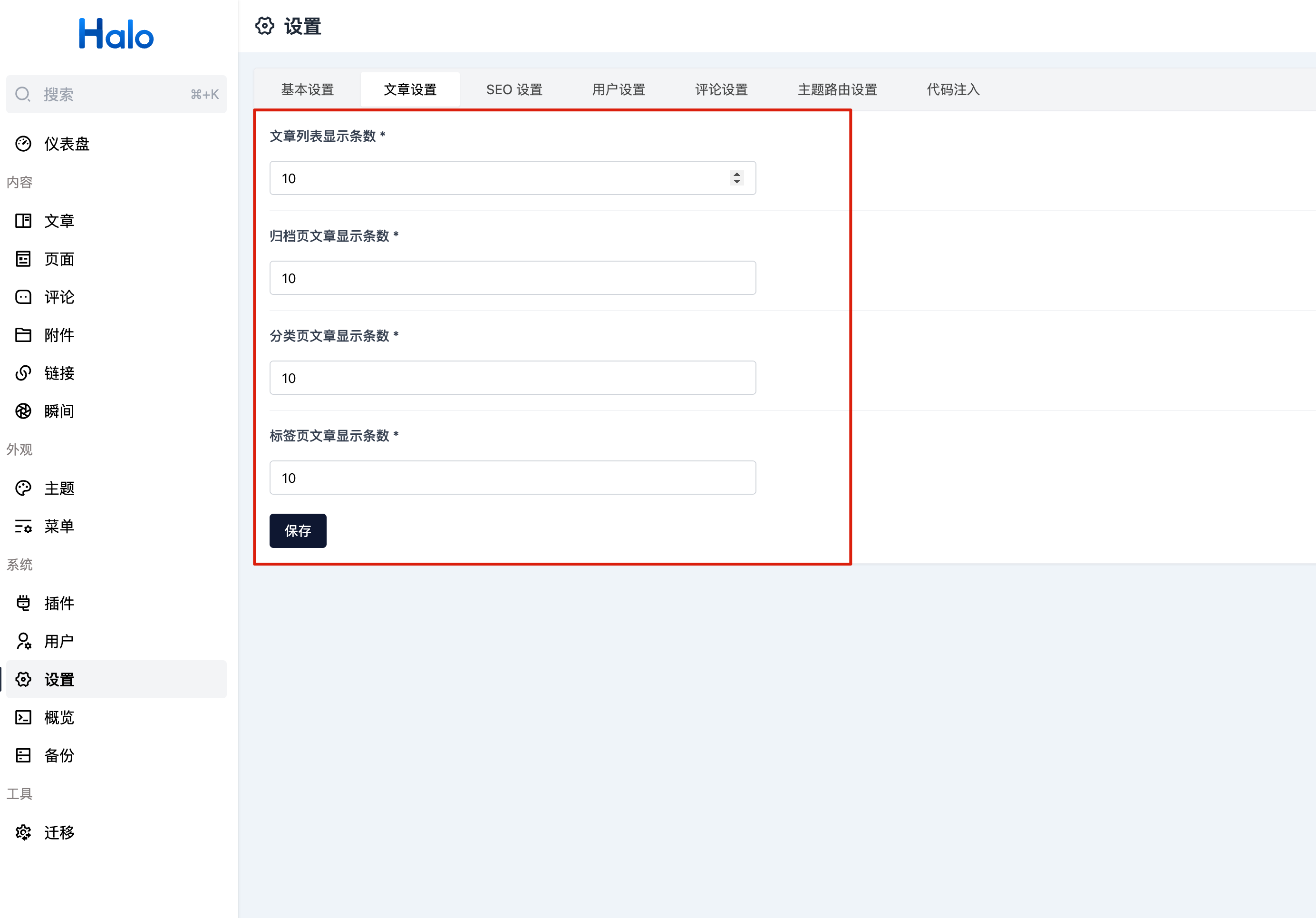The image size is (1316, 918).
Task: Open the 仪表盘 menu item
Action: tap(116, 143)
